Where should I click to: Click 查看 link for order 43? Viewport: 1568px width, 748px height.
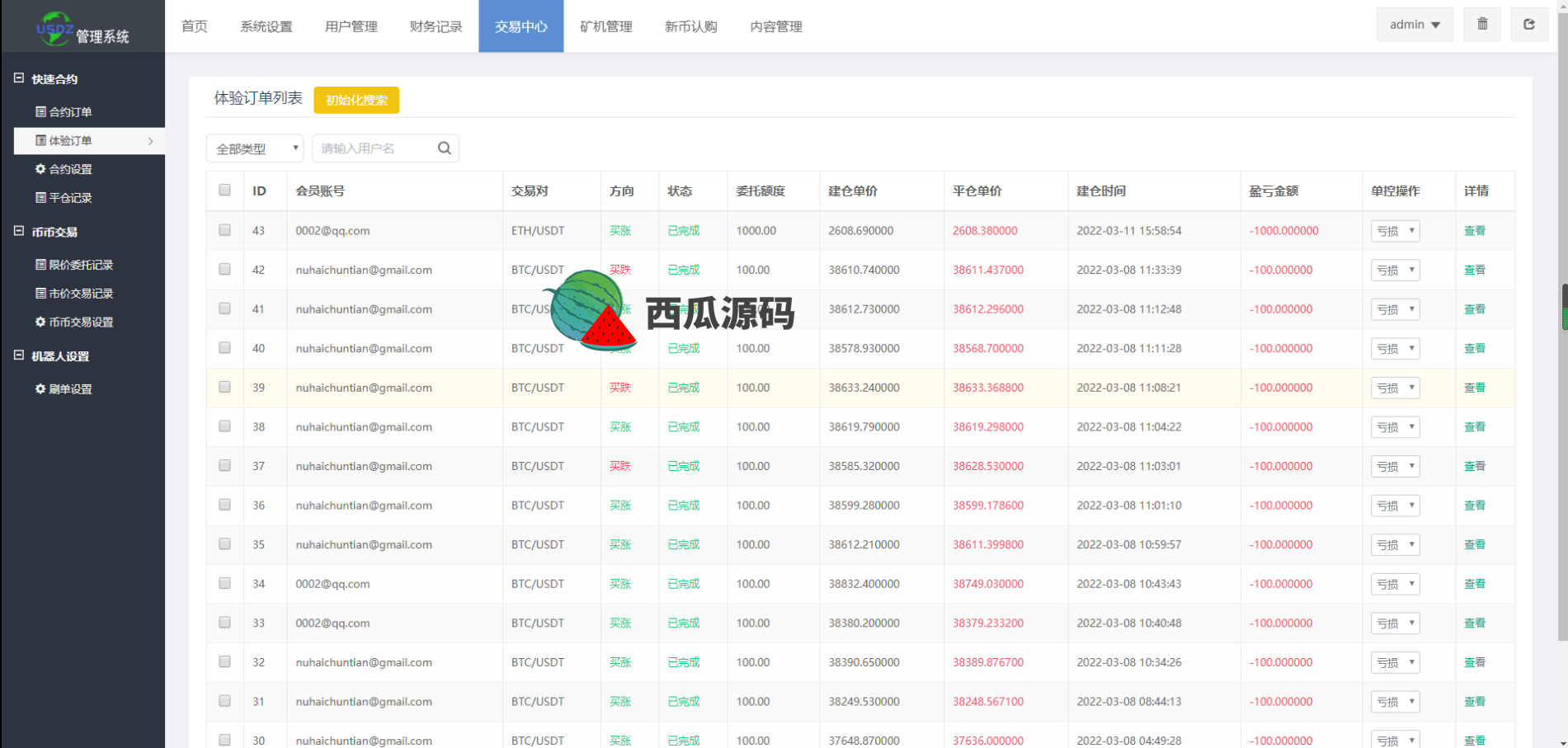pos(1475,231)
